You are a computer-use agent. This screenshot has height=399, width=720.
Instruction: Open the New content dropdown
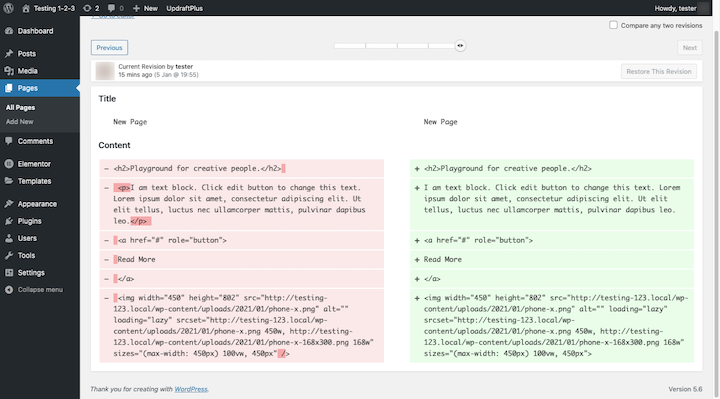tap(145, 8)
